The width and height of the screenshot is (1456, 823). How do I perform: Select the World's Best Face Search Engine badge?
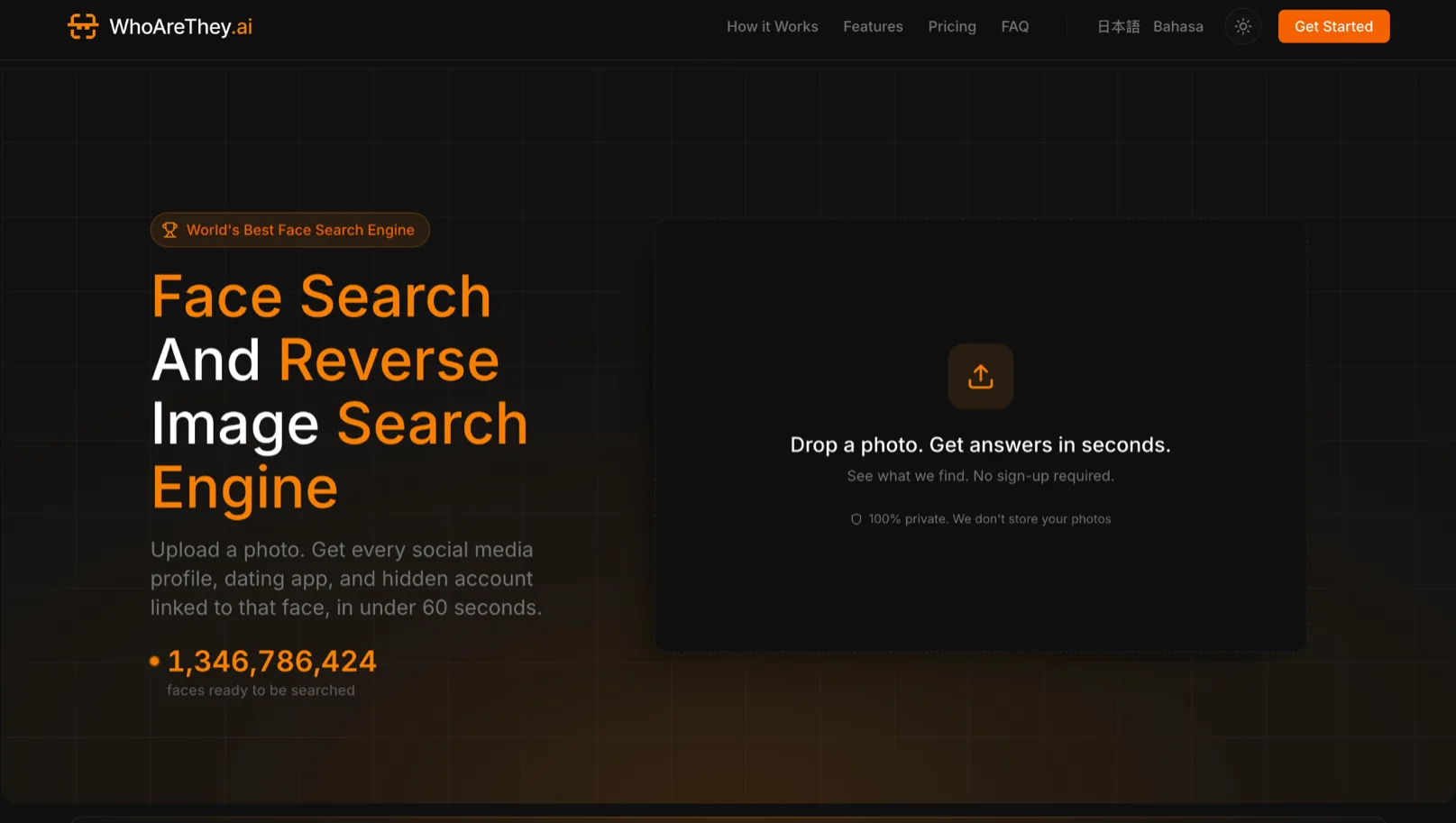tap(290, 230)
